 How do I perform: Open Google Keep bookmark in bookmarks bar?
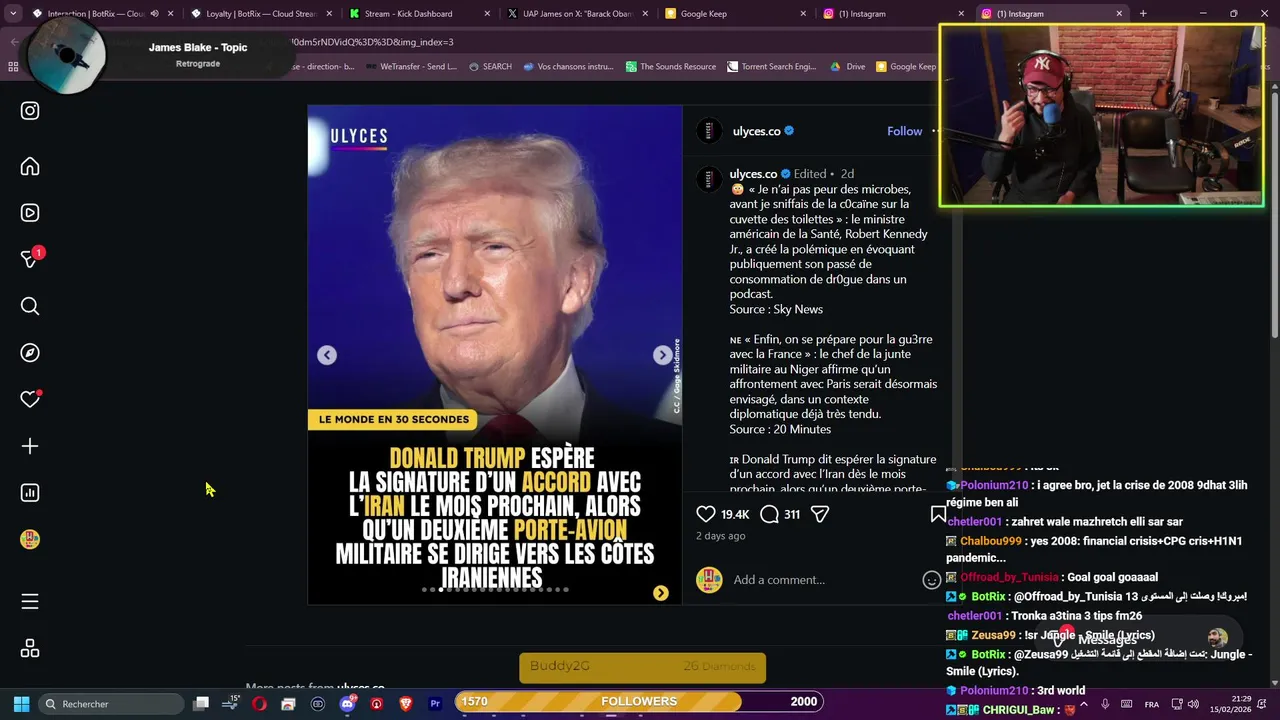point(906,67)
